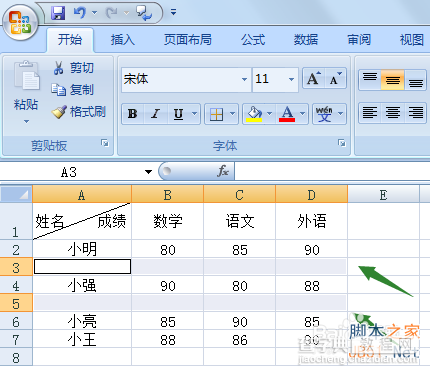Toggle italic formatting

[x=155, y=114]
